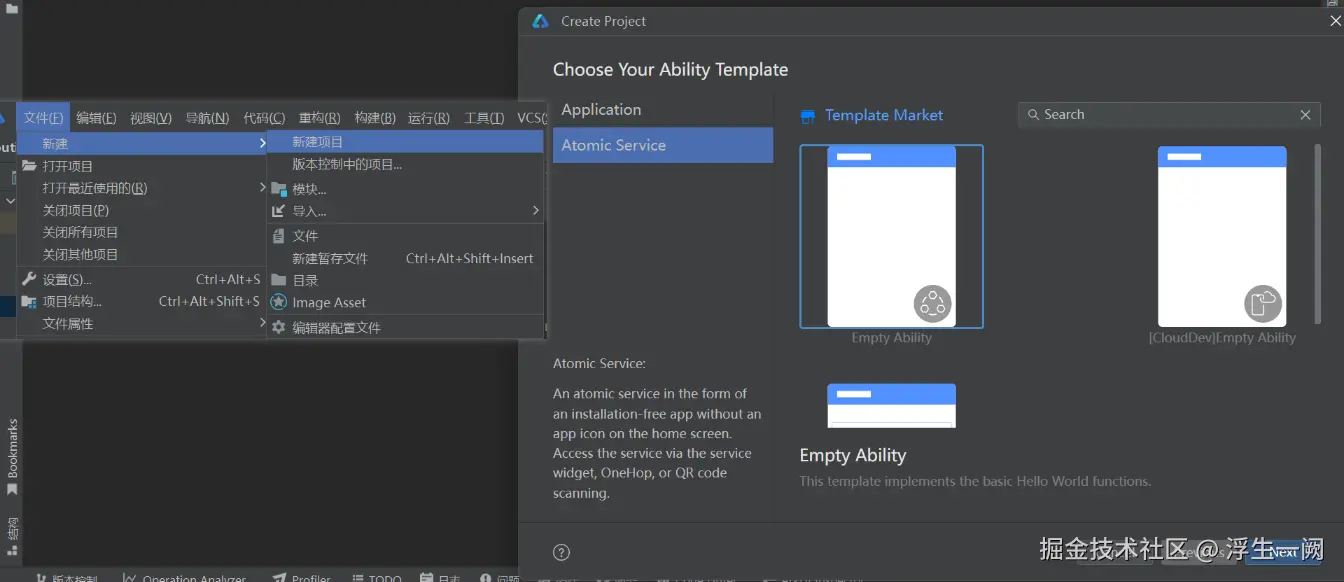Collapse the chevron in the left project panel
The width and height of the screenshot is (1344, 582).
[11, 201]
